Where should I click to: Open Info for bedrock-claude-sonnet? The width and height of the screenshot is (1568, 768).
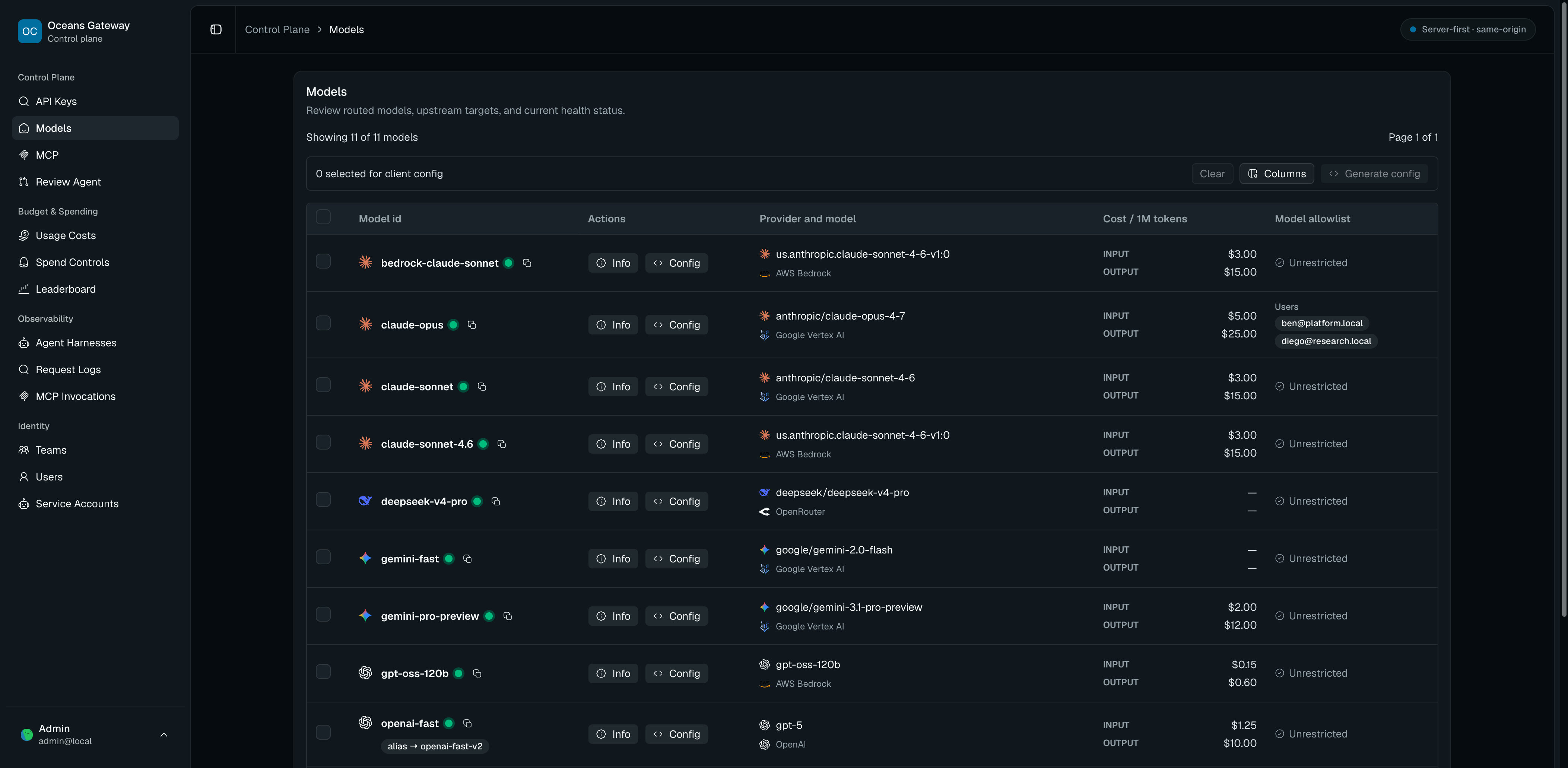coord(613,263)
